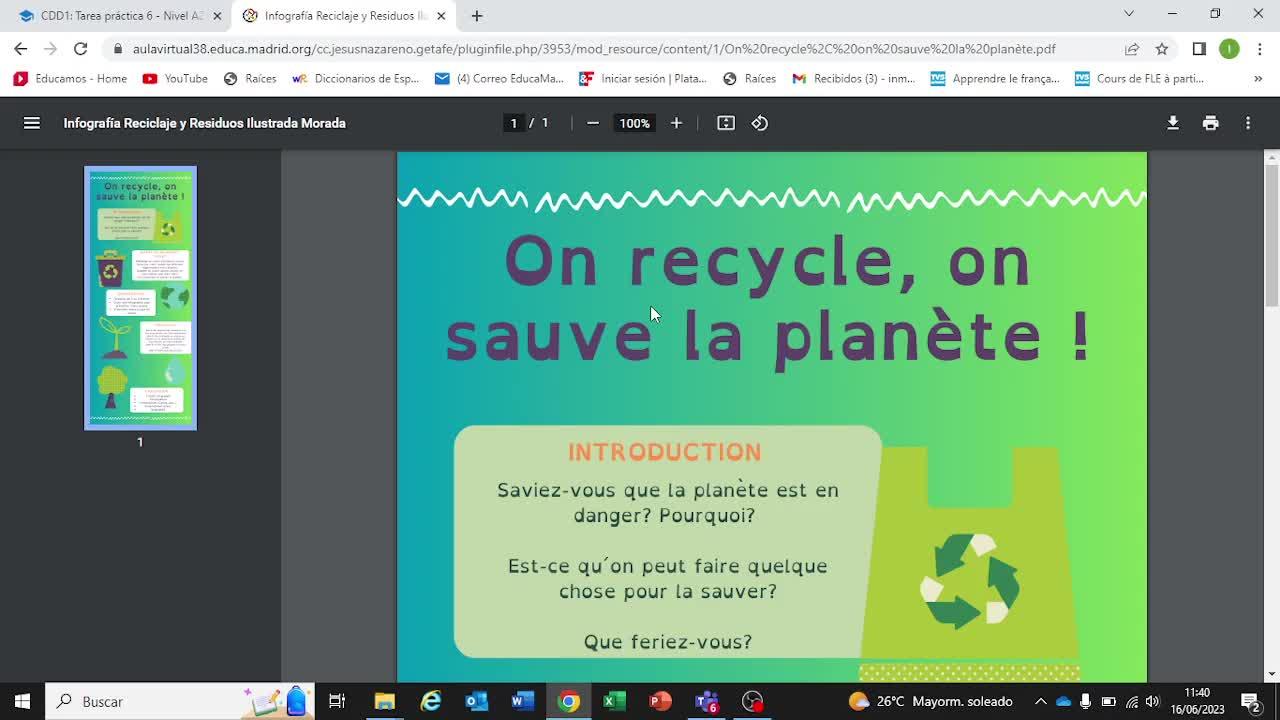The height and width of the screenshot is (720, 1280).
Task: Show hidden system tray icons
Action: point(1040,701)
